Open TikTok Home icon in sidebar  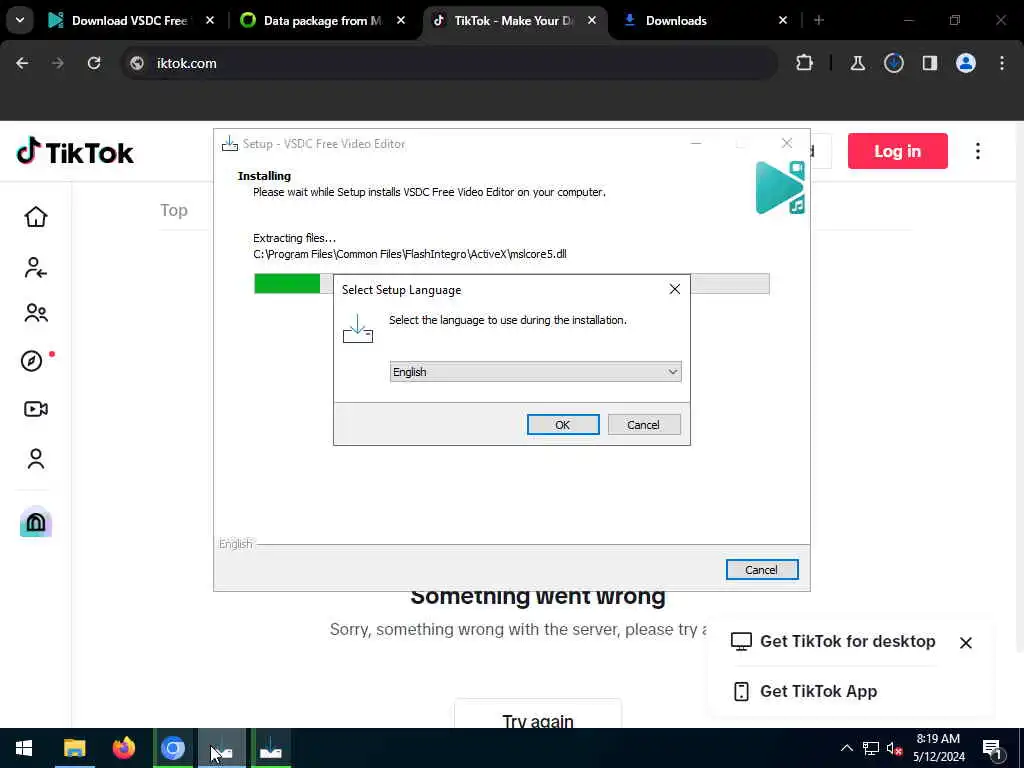tap(36, 217)
